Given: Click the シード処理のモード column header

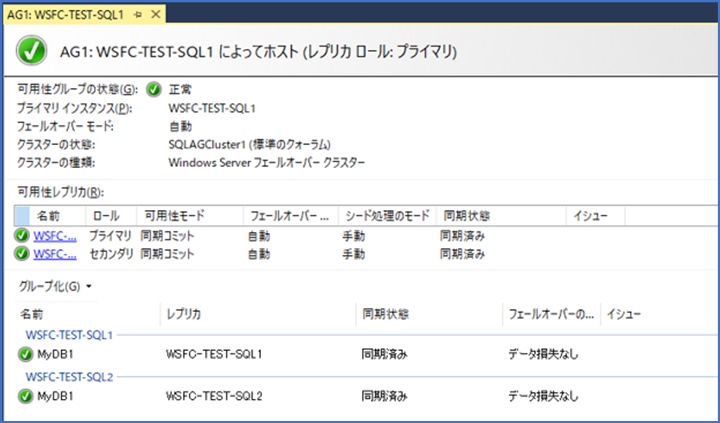Looking at the screenshot, I should click(x=387, y=216).
